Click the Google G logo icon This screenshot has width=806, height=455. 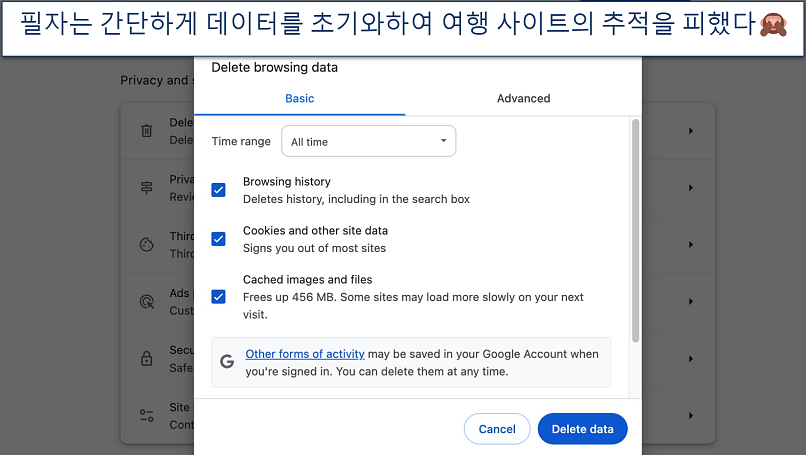pyautogui.click(x=227, y=361)
